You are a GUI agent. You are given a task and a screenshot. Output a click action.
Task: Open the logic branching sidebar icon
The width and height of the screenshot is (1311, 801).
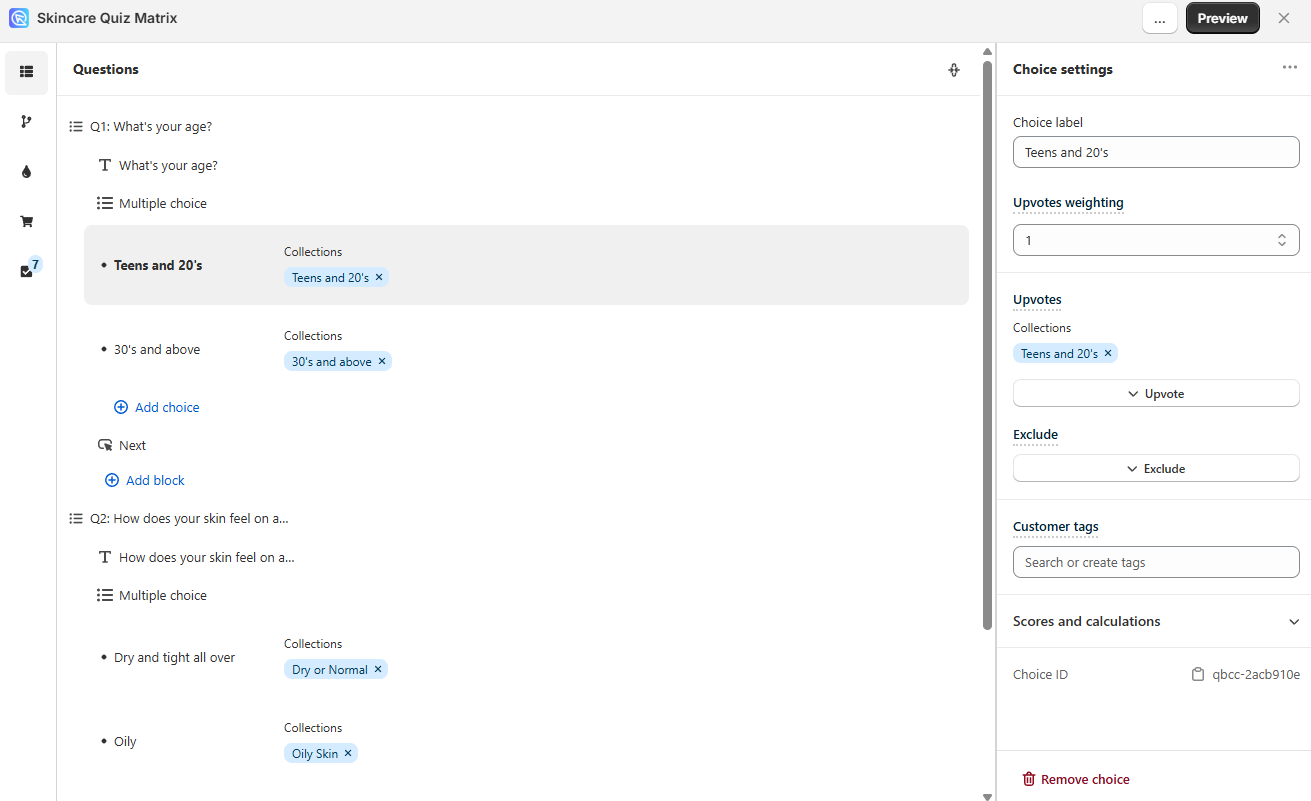pos(26,122)
